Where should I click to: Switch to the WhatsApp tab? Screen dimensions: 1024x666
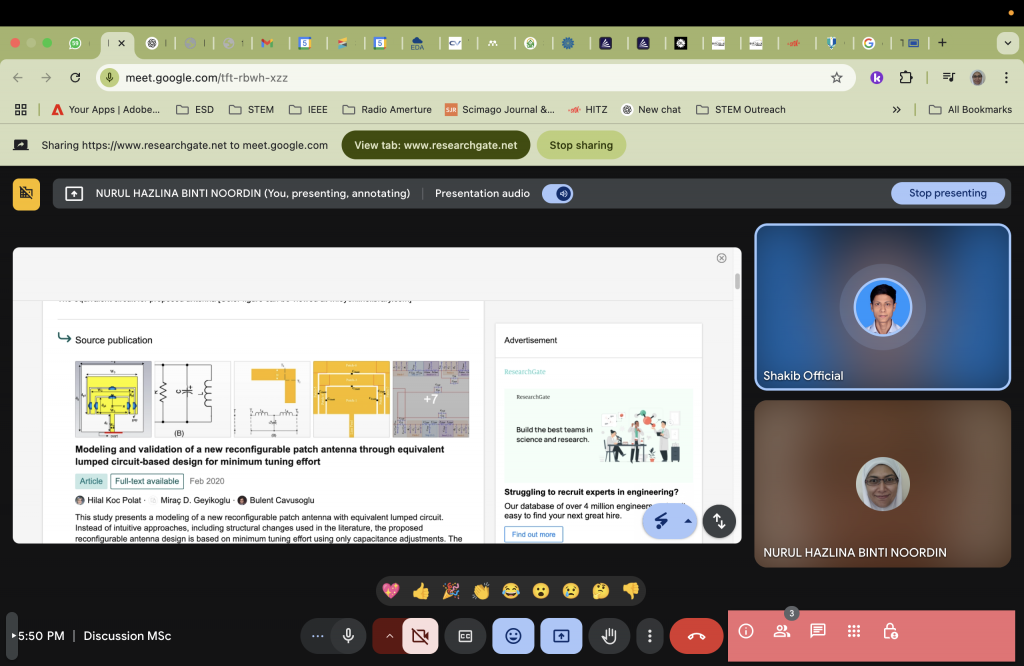click(76, 43)
